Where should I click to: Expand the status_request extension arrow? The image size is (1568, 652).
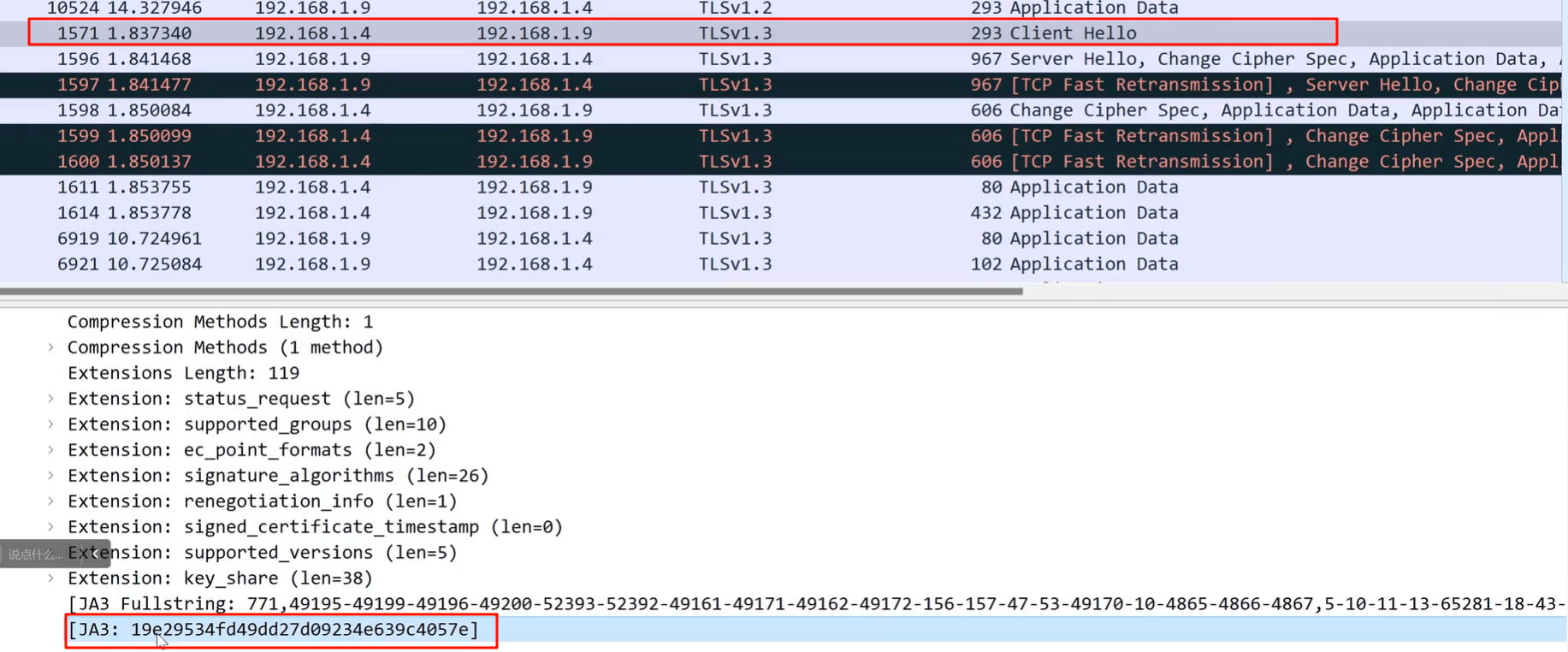[51, 399]
